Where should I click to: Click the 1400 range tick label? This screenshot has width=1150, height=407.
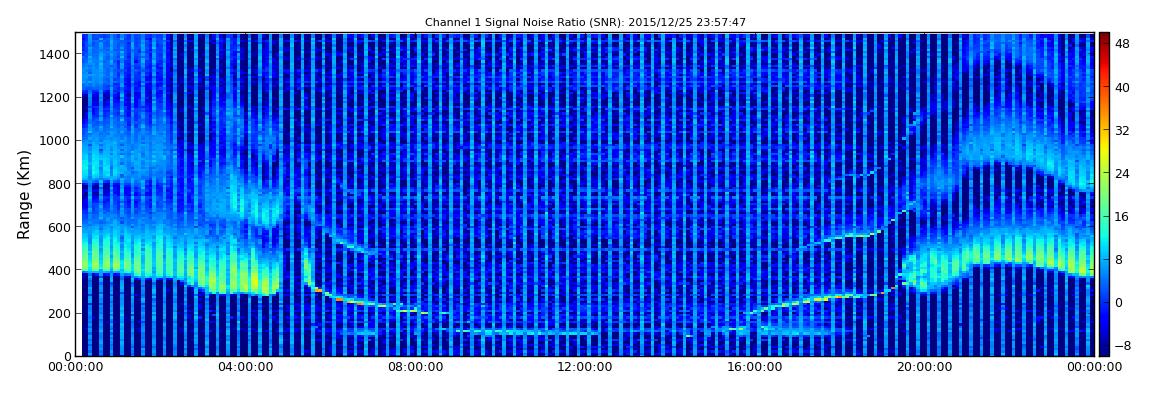(x=56, y=54)
